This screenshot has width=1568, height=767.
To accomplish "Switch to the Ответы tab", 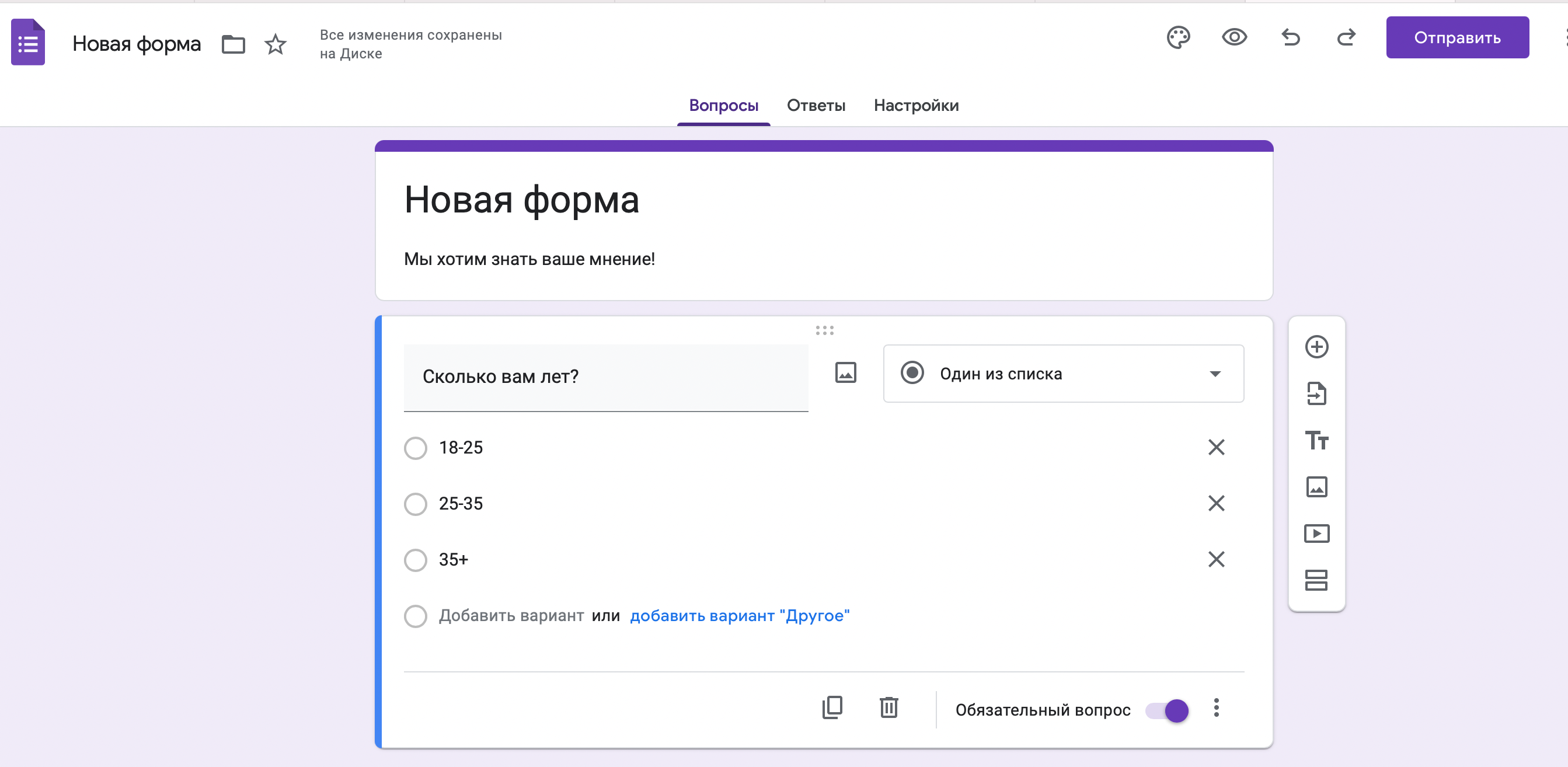I will point(816,105).
